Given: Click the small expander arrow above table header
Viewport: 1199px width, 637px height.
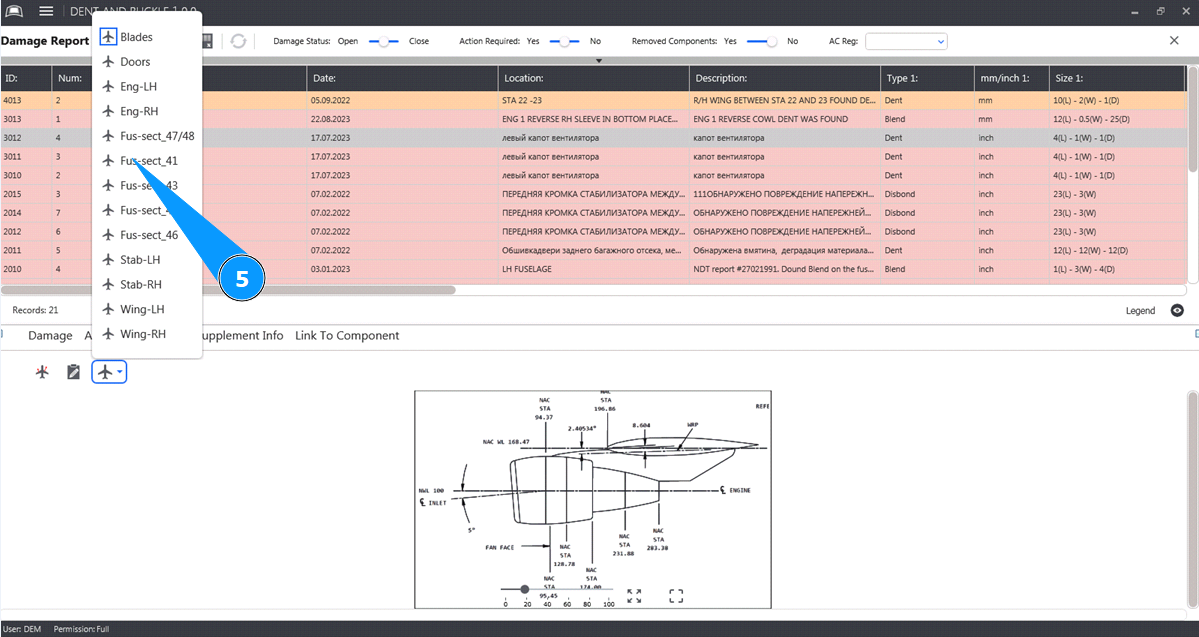Looking at the screenshot, I should 599,61.
